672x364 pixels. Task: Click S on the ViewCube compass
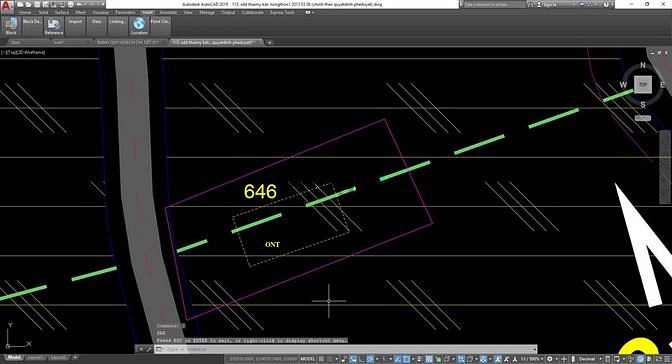click(x=642, y=105)
